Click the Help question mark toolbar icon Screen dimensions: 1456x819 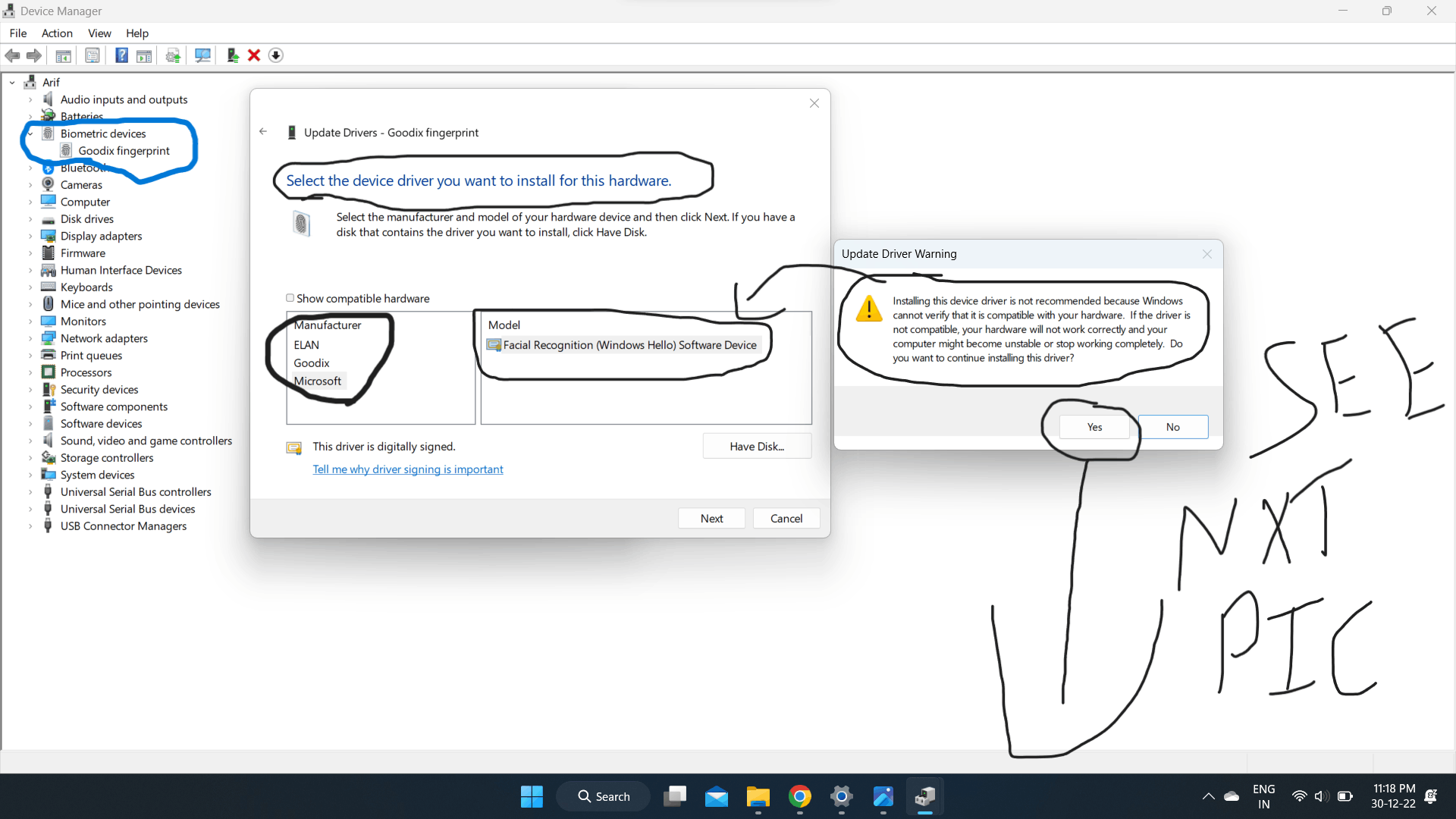(121, 55)
